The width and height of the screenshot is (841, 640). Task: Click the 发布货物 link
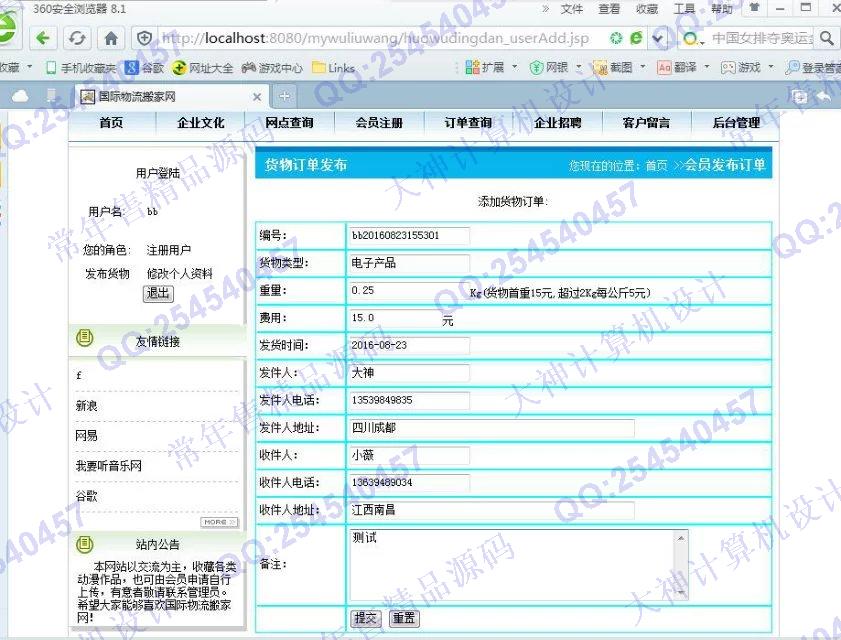[107, 274]
